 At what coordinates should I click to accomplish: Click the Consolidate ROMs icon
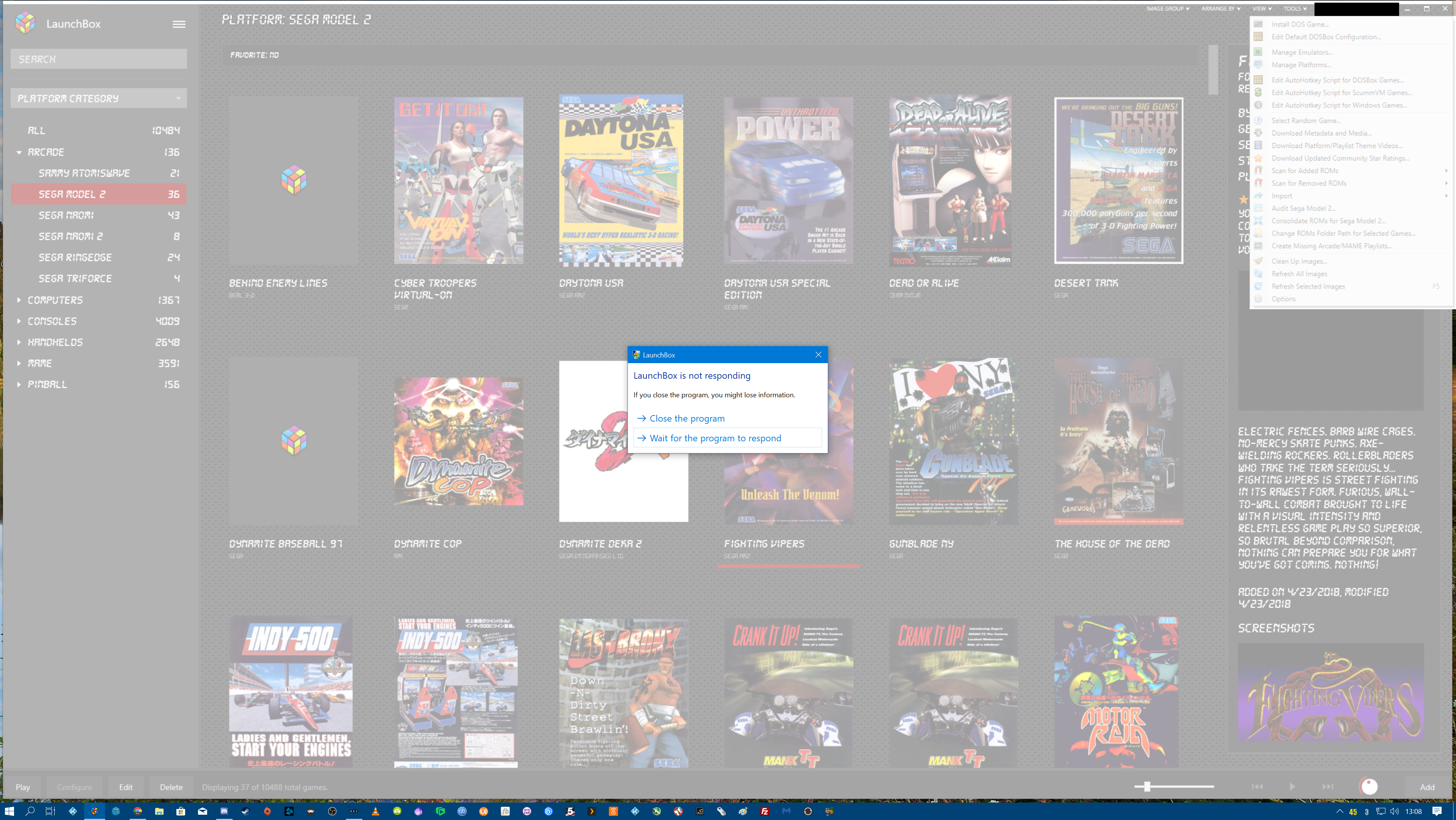[1258, 220]
